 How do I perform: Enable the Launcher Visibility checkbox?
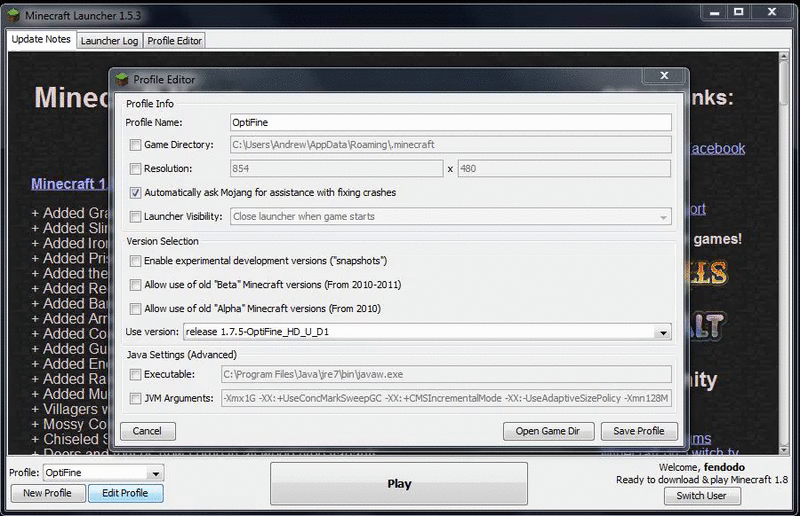click(135, 217)
